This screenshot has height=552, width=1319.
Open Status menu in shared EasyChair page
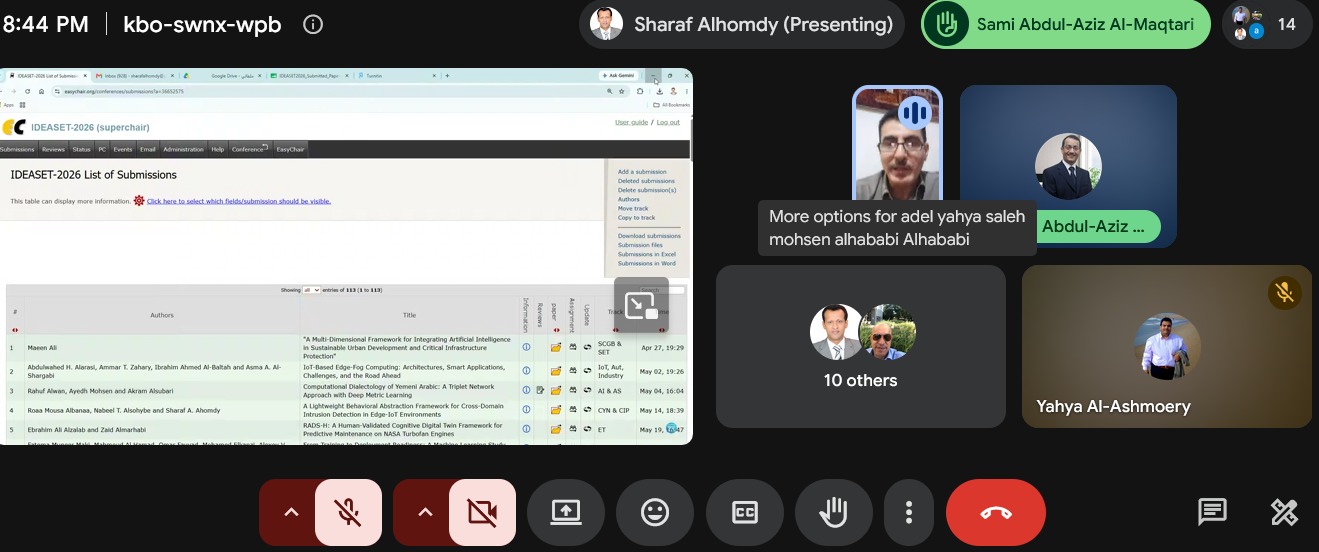point(81,149)
